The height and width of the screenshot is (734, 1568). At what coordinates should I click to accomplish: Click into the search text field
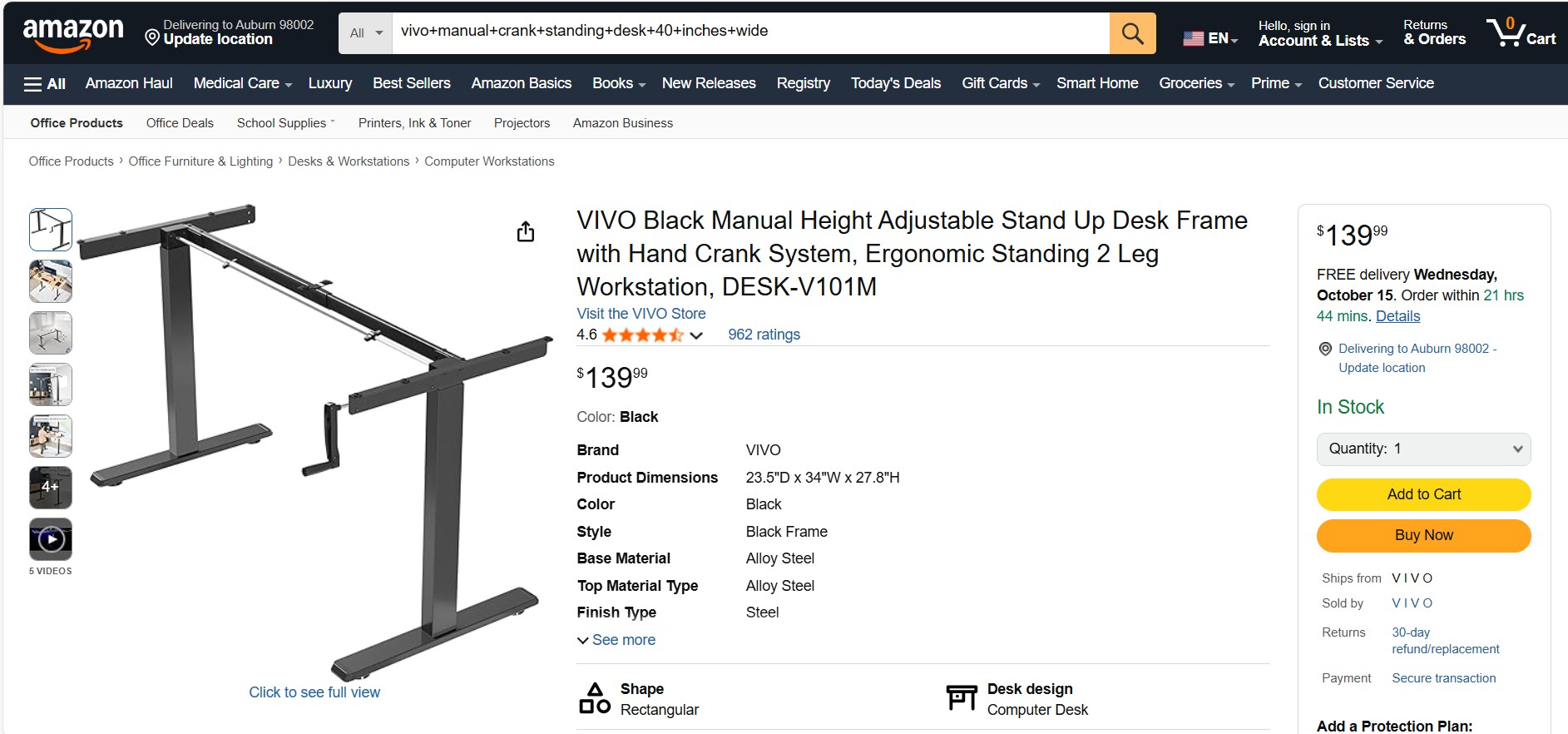(749, 32)
